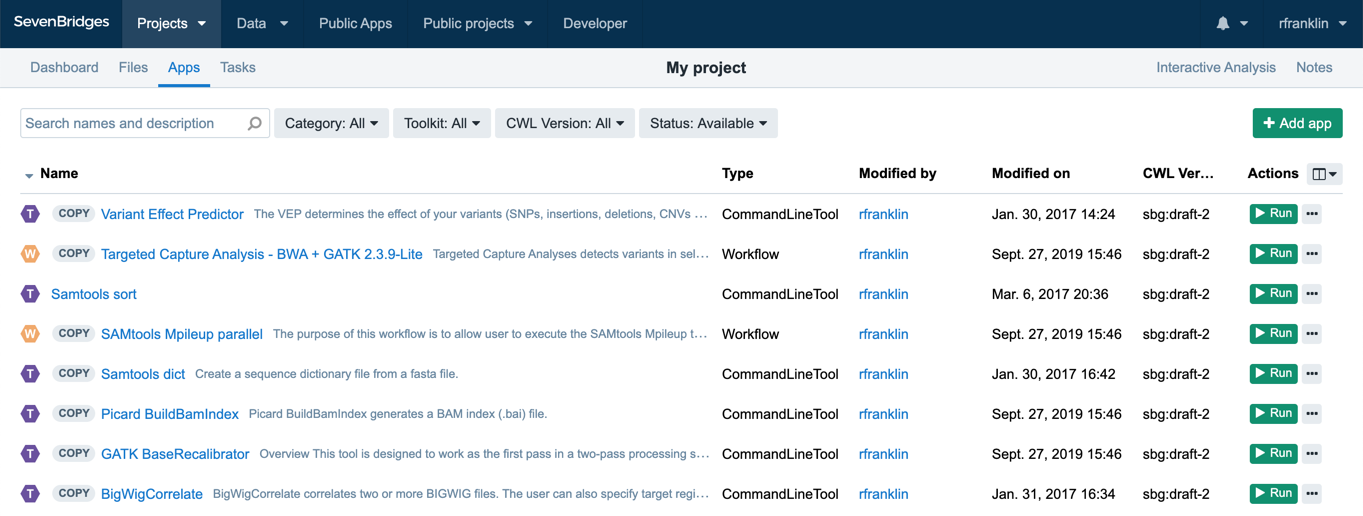
Task: Open more options for BigWigCorrelate
Action: [1312, 494]
